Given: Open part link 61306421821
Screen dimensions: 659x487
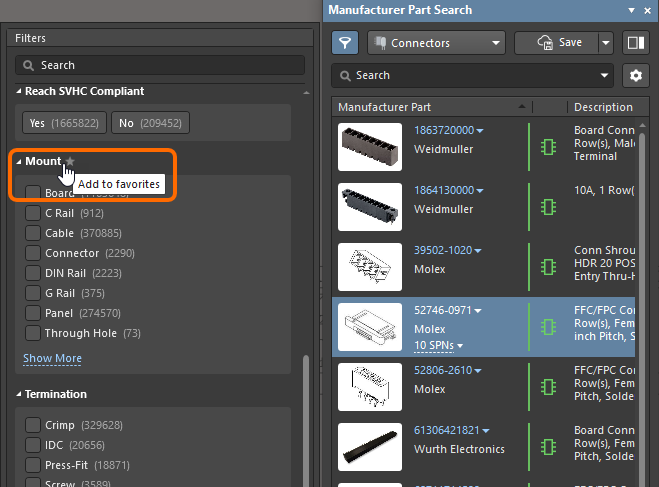Looking at the screenshot, I should tap(446, 430).
